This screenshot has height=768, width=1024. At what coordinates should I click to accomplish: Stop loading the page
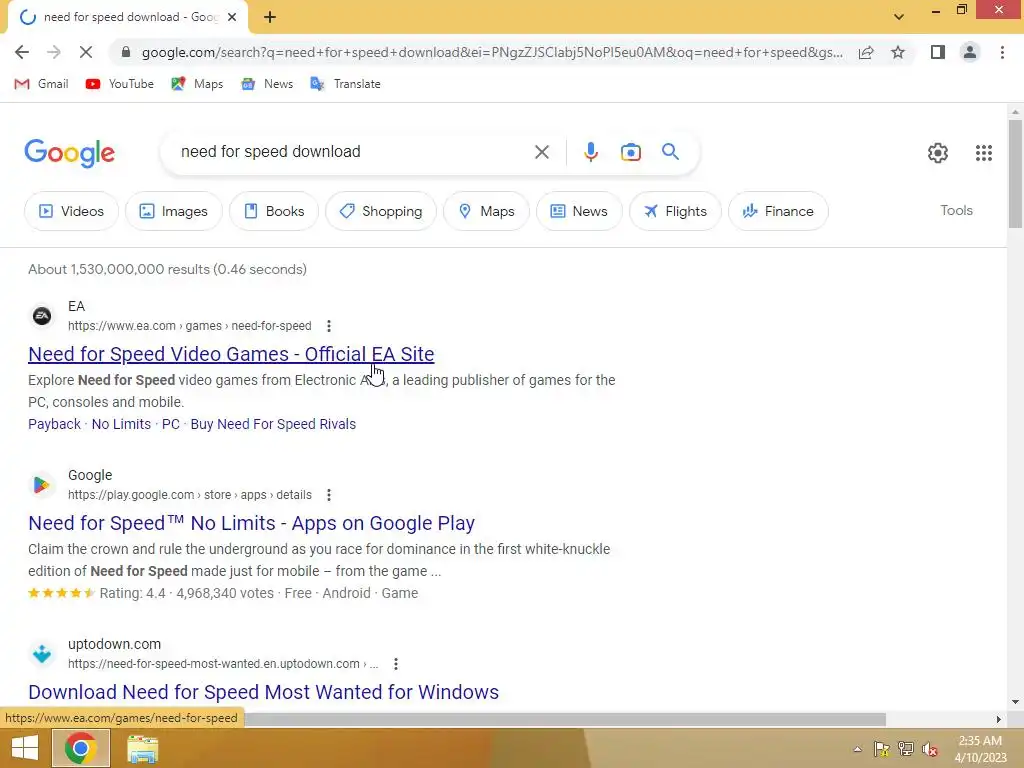click(x=86, y=52)
